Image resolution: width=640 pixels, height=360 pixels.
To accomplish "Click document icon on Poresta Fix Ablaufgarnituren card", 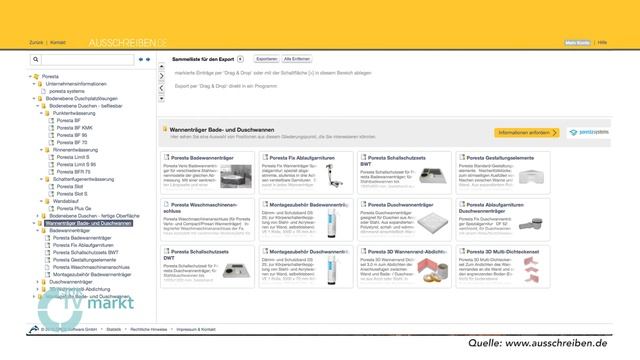I will click(265, 157).
